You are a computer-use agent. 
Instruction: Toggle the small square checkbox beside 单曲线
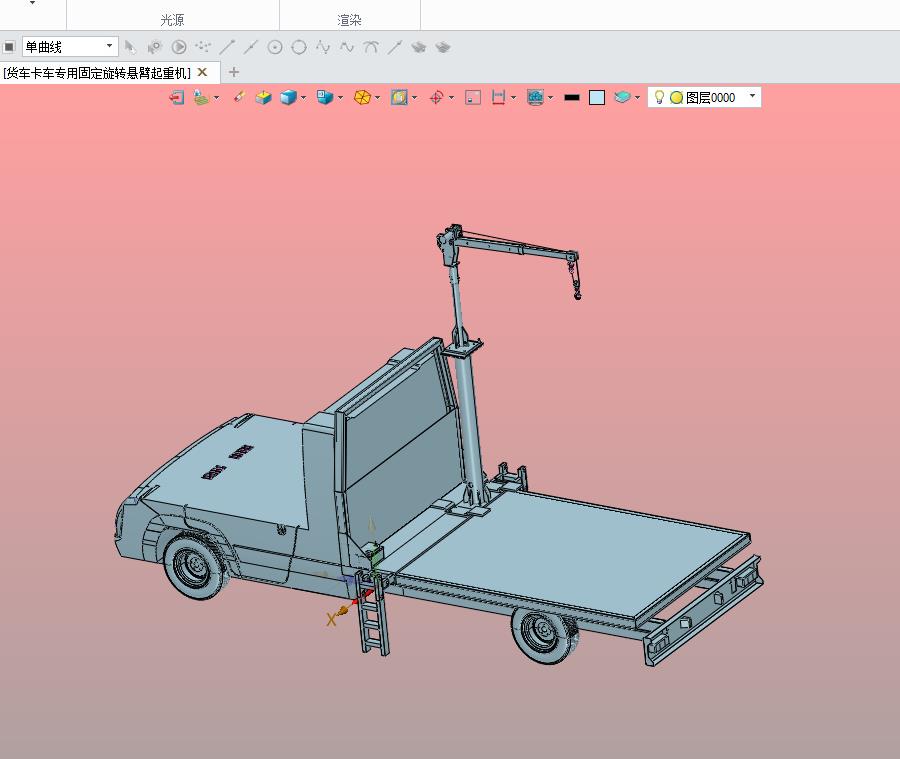tap(9, 47)
